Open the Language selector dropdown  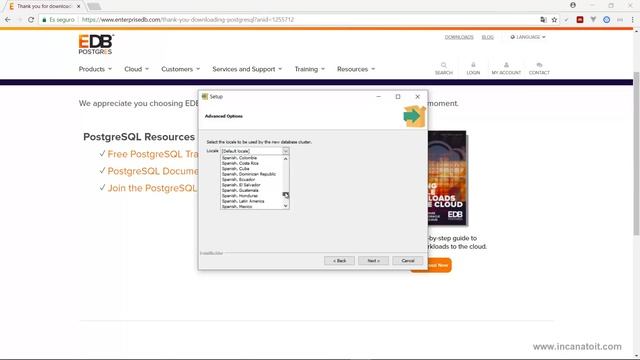[x=528, y=37]
